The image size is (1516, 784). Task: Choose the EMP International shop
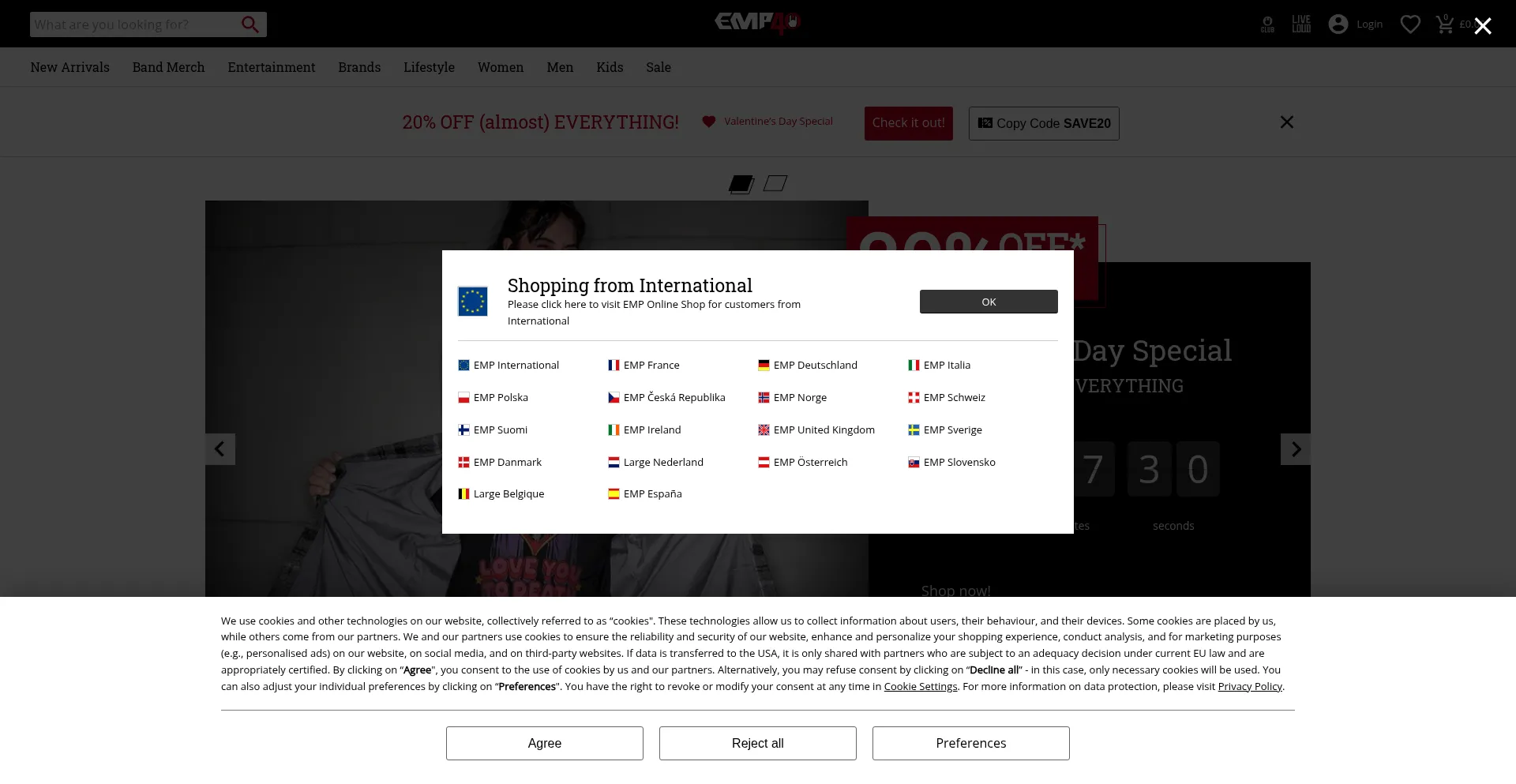[x=508, y=365]
